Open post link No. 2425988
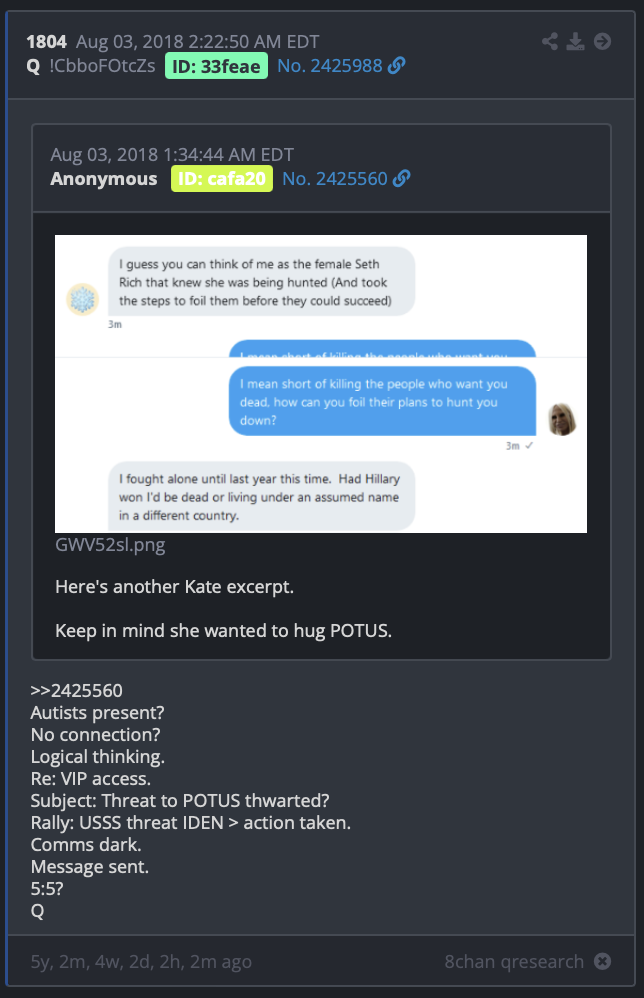 coord(330,66)
